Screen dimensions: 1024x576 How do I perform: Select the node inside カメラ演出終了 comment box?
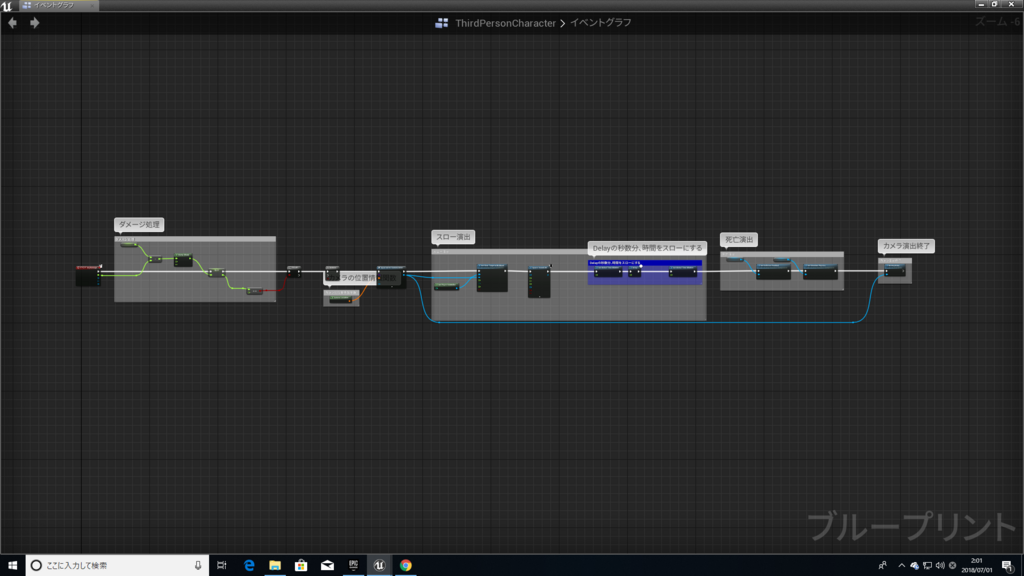895,270
